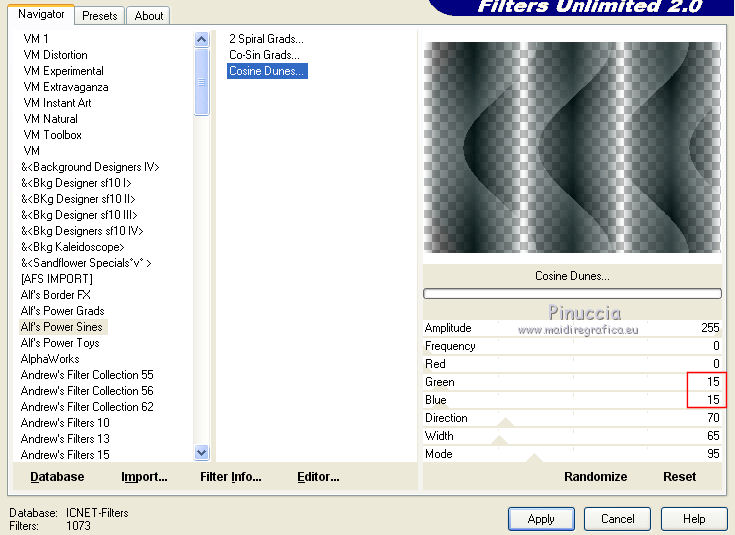Select Alf's Border FX category
The image size is (735, 535).
click(56, 295)
